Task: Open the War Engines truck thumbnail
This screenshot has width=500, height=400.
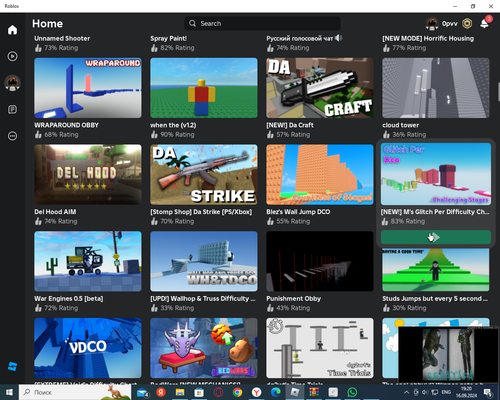Action: 88,261
